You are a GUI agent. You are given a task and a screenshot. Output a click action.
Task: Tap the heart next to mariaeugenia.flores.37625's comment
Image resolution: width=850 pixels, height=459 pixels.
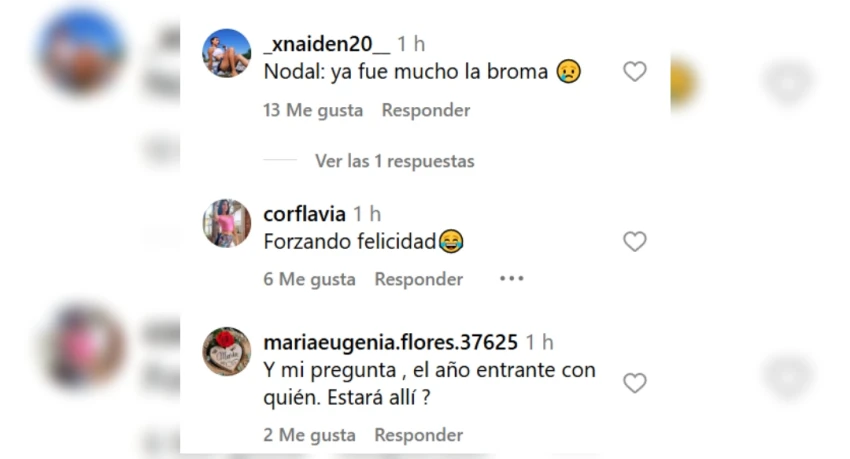pos(634,383)
